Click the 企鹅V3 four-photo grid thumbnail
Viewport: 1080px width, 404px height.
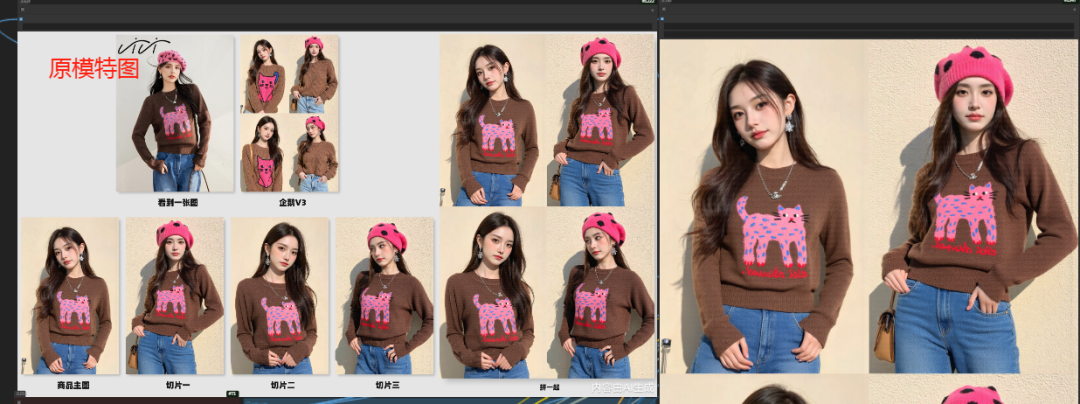pyautogui.click(x=289, y=114)
